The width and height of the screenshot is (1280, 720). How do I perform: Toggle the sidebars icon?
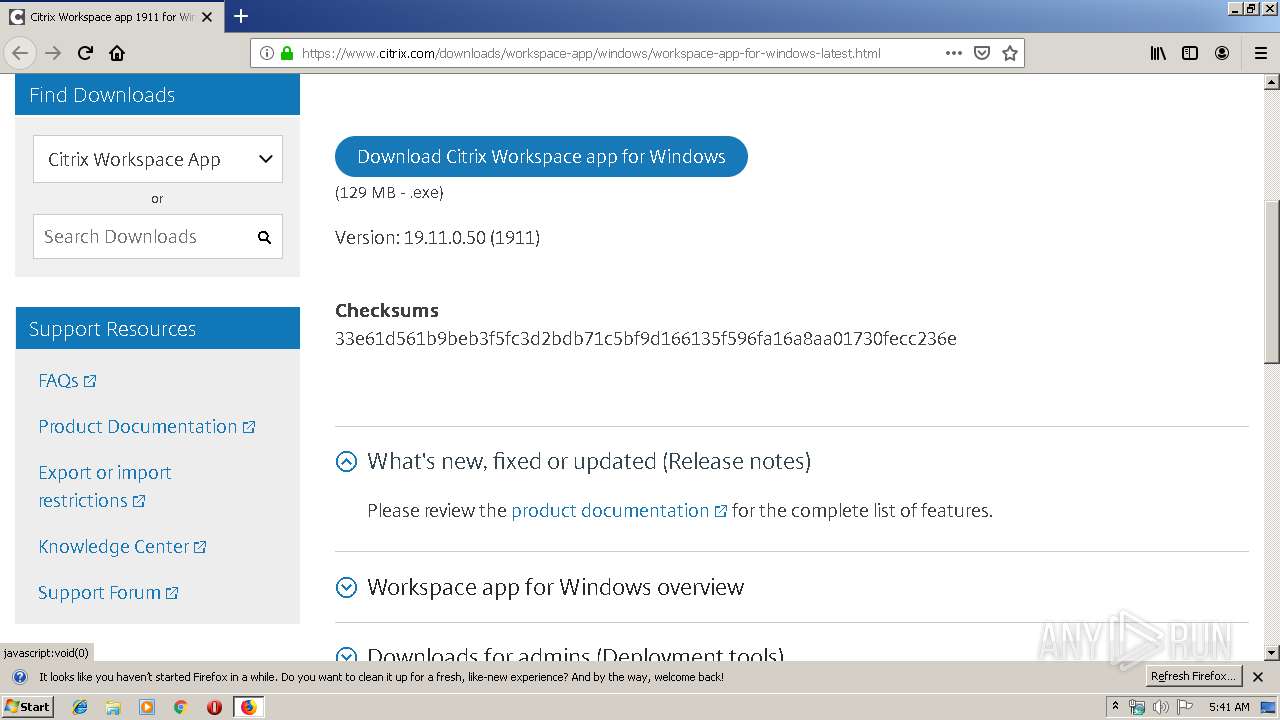coord(1190,53)
